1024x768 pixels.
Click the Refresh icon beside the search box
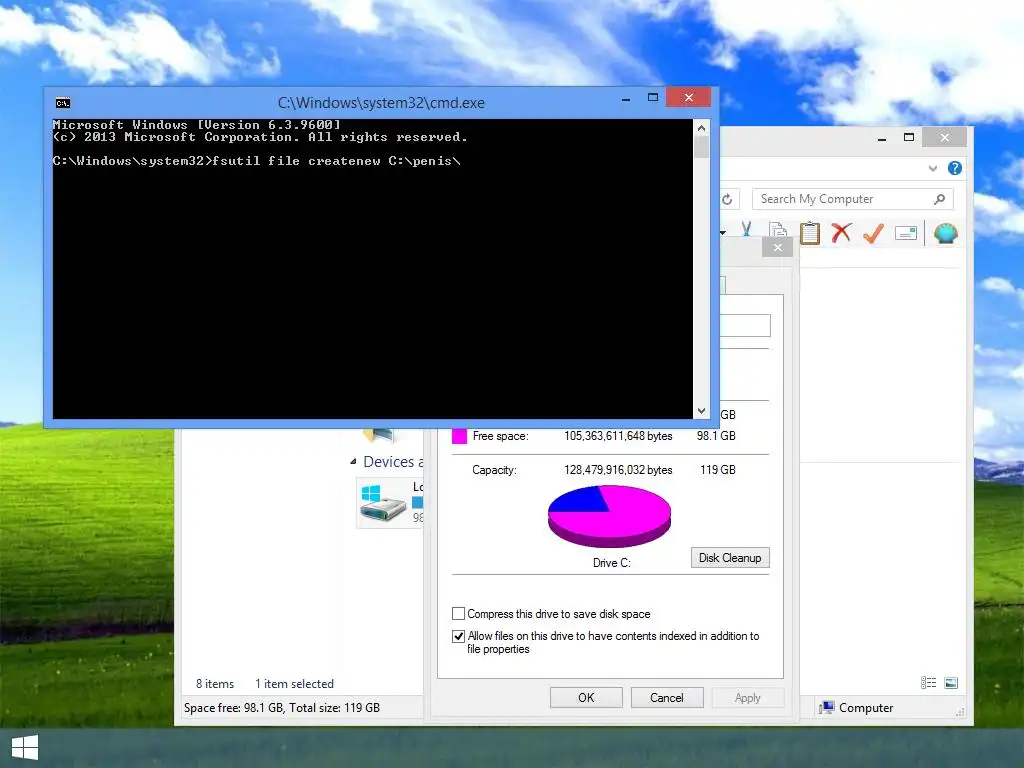click(727, 199)
